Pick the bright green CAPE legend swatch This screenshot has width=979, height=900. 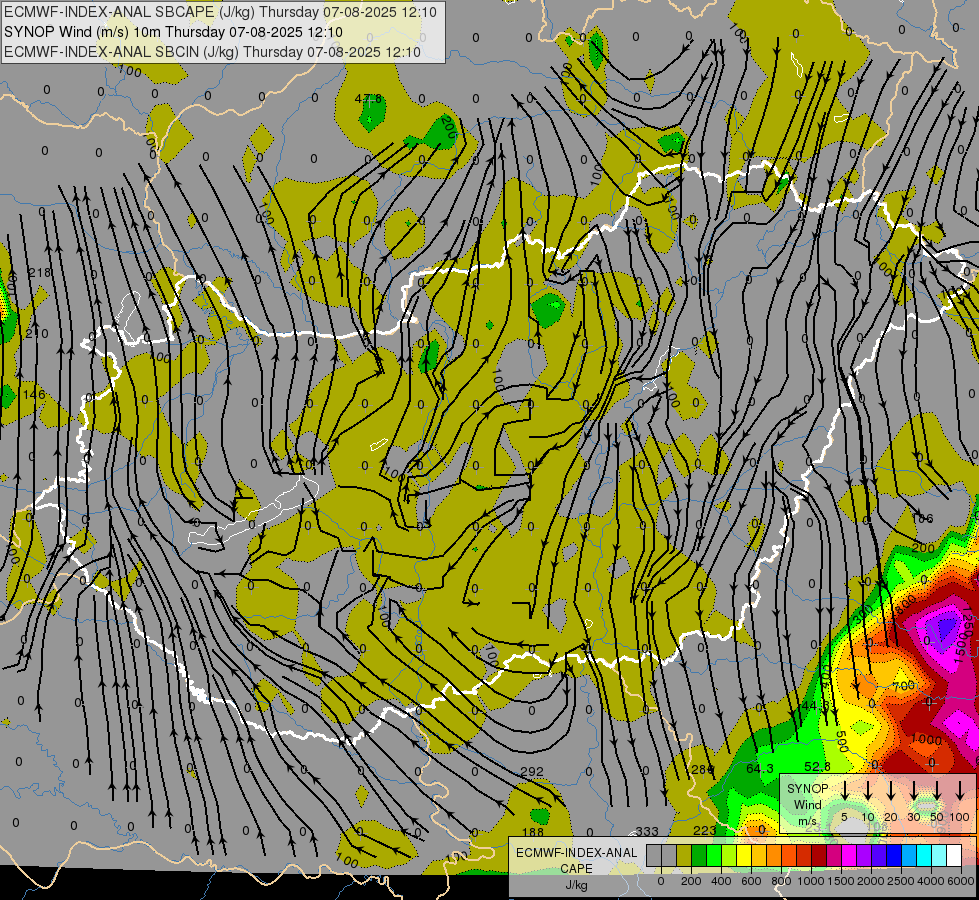pyautogui.click(x=714, y=855)
